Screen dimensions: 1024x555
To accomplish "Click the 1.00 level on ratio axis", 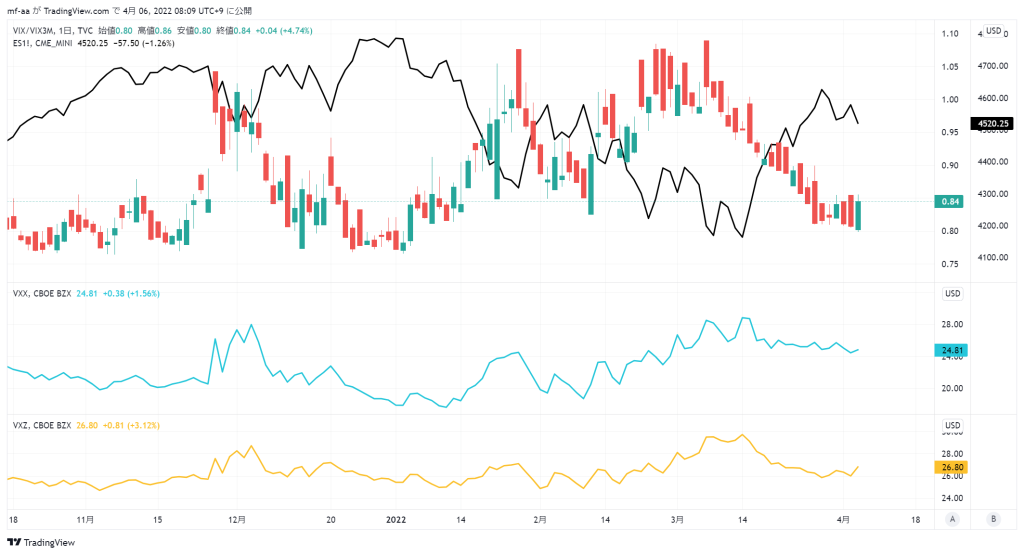I will 950,100.
